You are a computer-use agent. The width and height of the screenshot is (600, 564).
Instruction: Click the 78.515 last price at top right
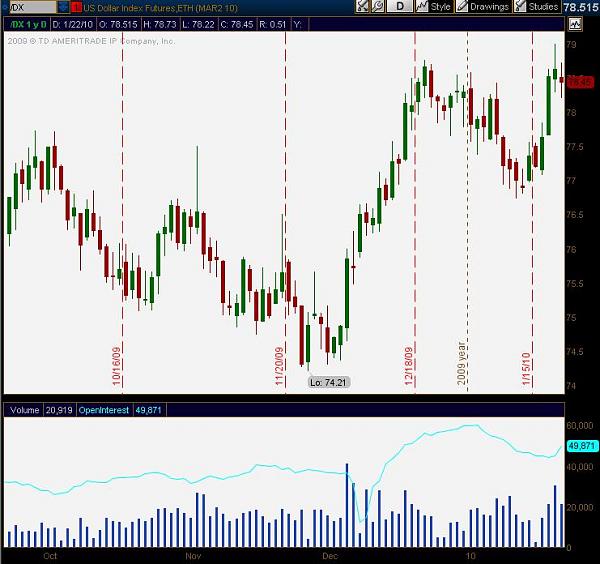pyautogui.click(x=580, y=7)
